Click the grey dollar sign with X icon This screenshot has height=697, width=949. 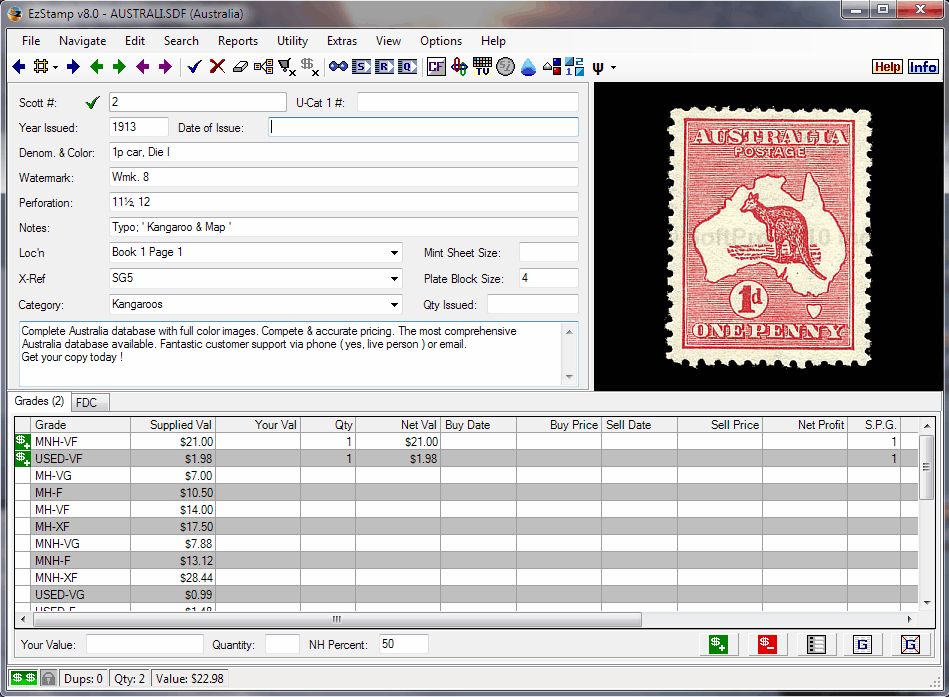pyautogui.click(x=310, y=67)
